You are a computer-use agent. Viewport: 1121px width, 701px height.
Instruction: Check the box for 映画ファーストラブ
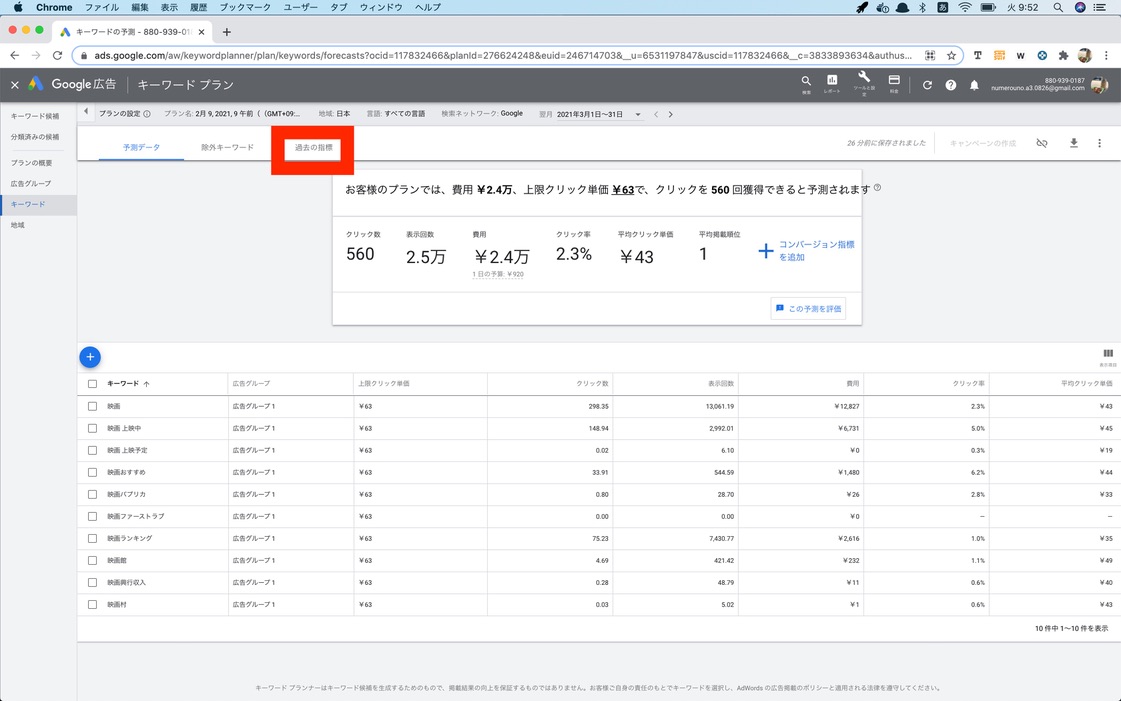click(x=92, y=516)
